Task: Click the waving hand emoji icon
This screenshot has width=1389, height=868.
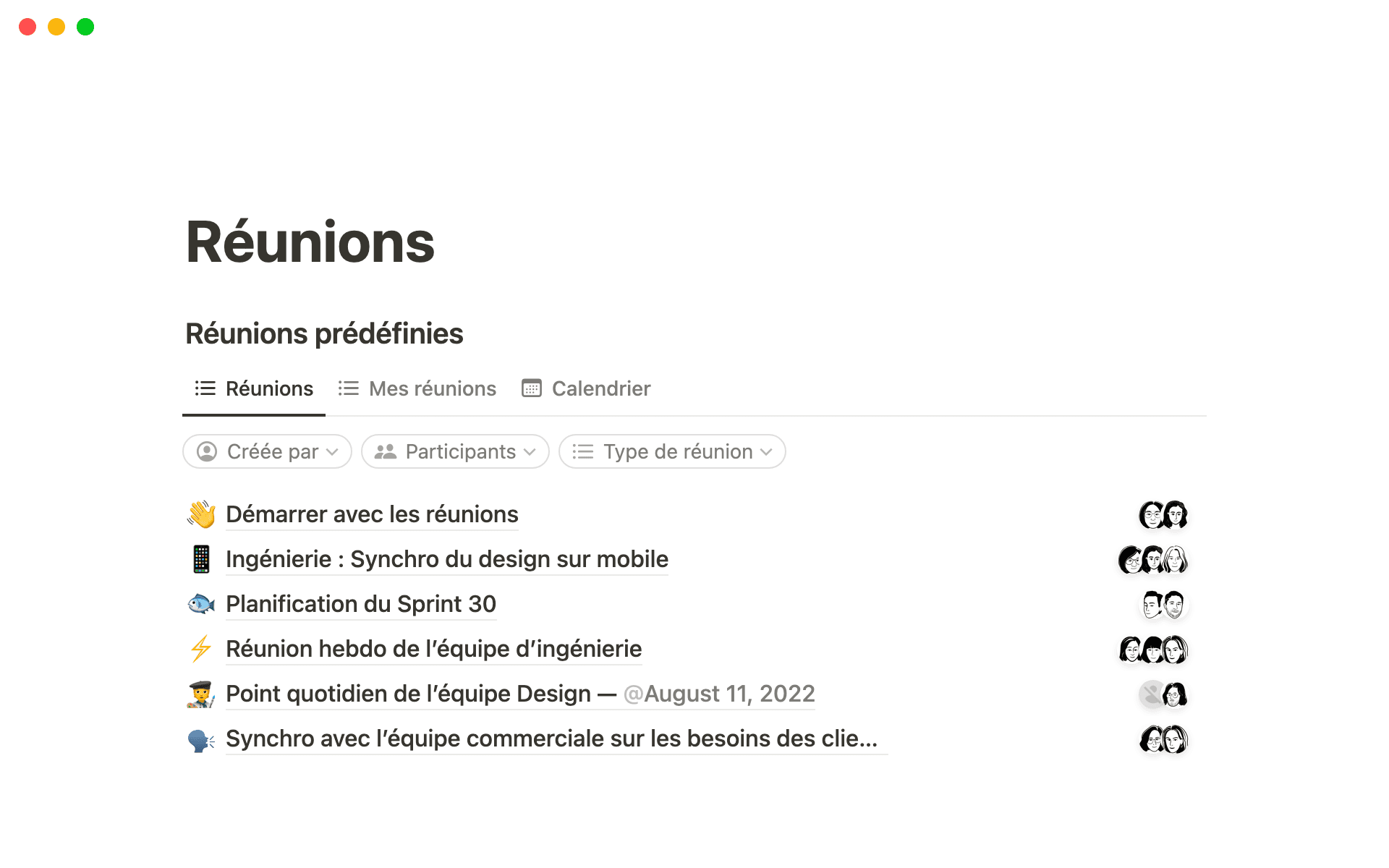Action: tap(201, 514)
